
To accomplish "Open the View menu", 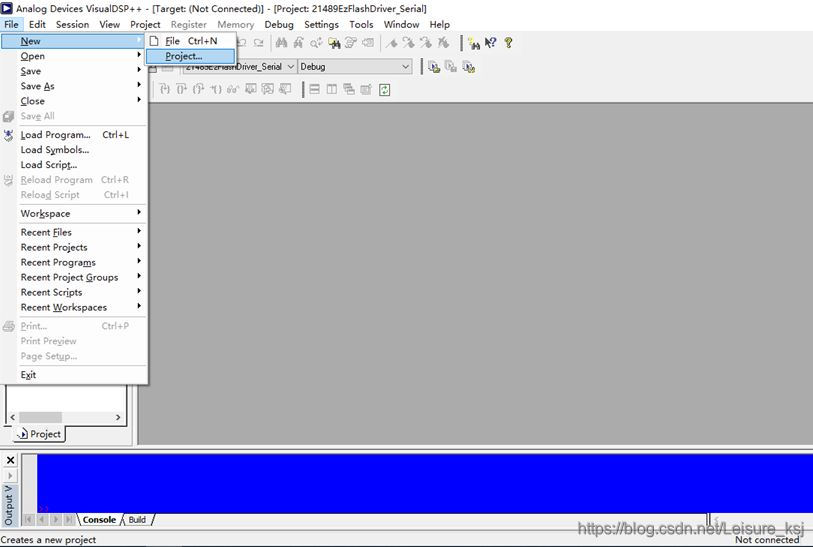I will 109,24.
